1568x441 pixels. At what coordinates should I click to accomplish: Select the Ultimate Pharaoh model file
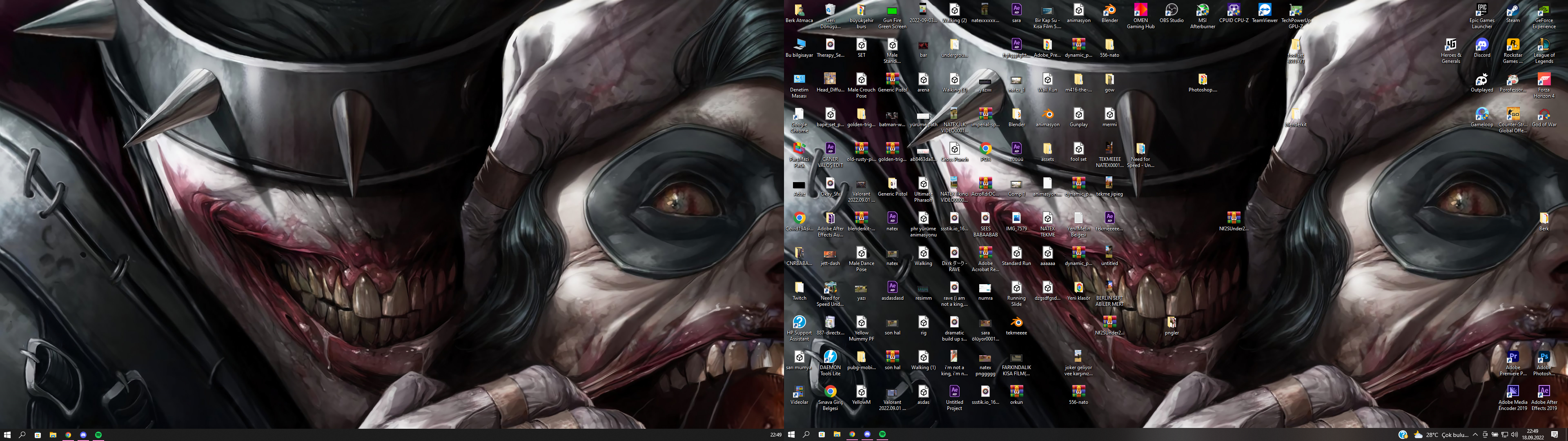point(923,190)
